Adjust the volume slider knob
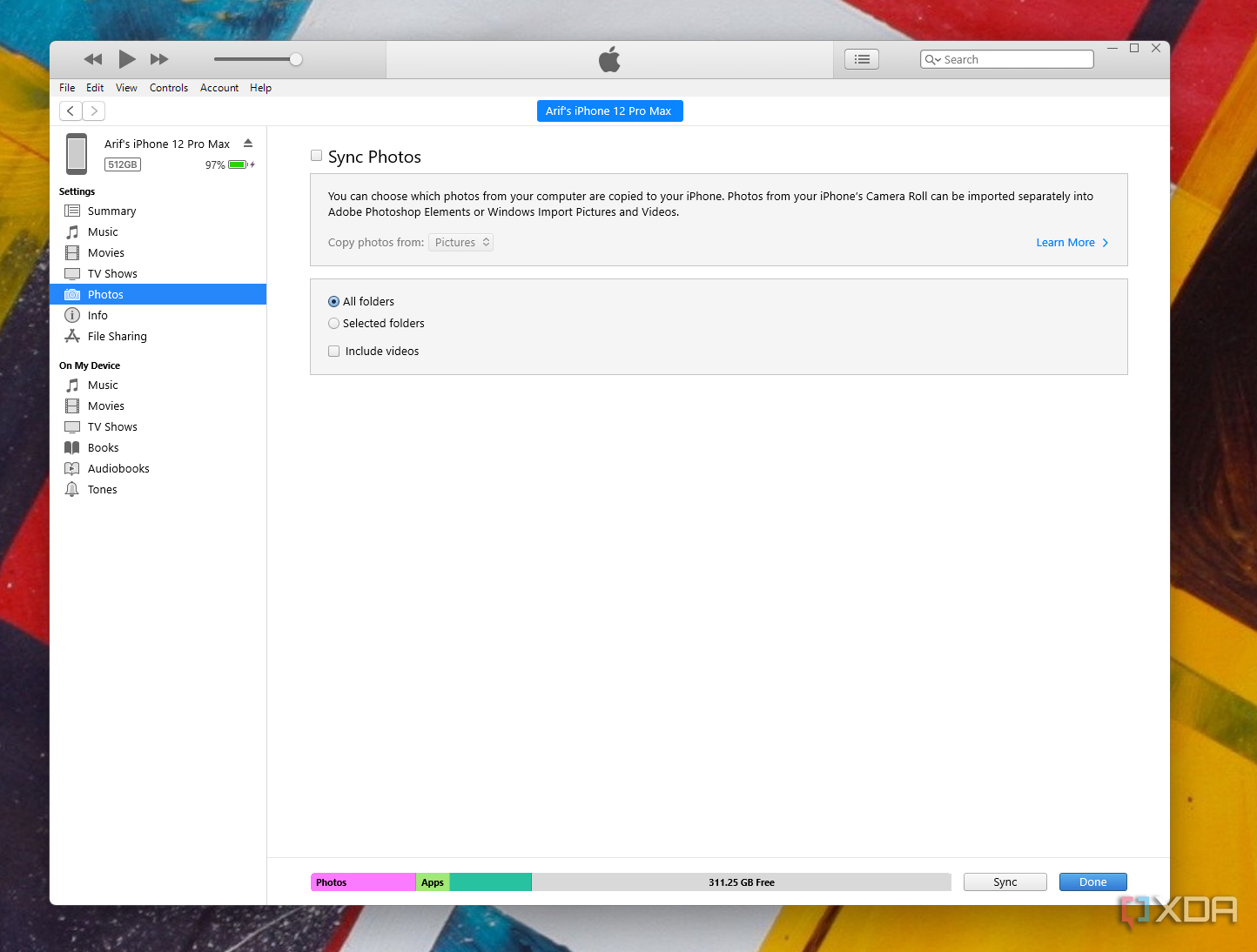This screenshot has height=952, width=1257. click(x=296, y=59)
